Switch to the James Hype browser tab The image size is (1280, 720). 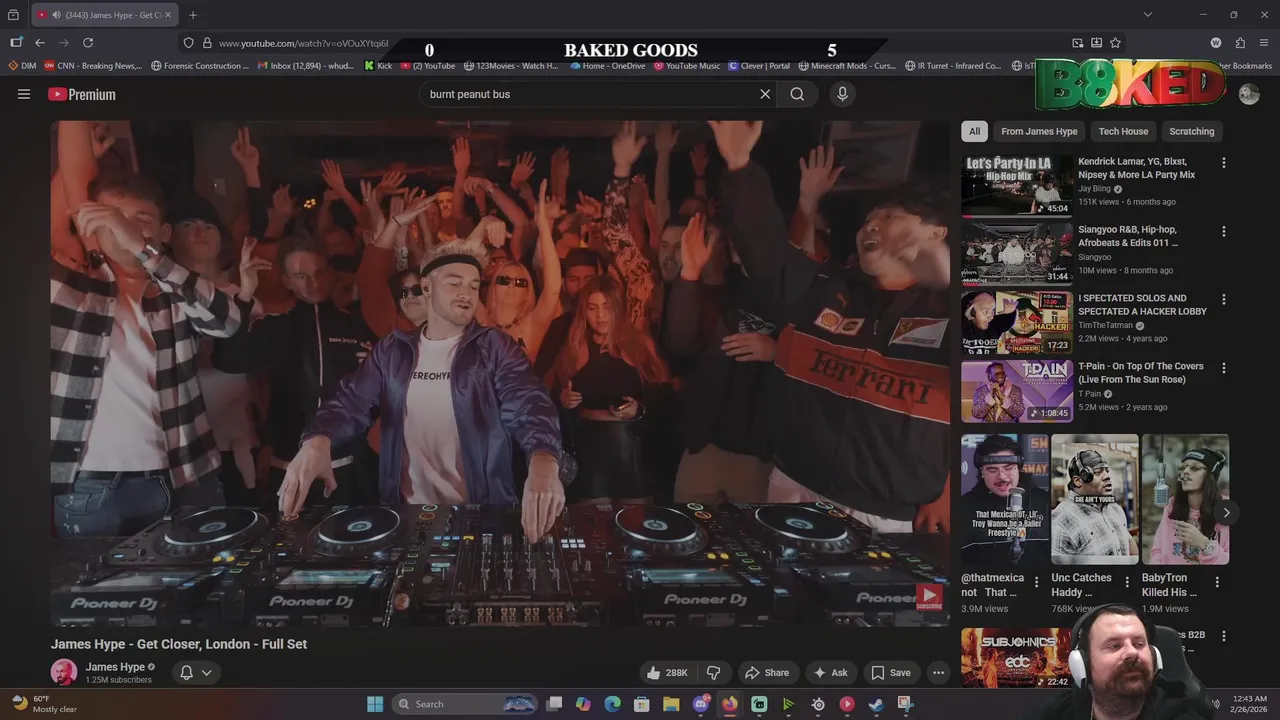tap(104, 15)
